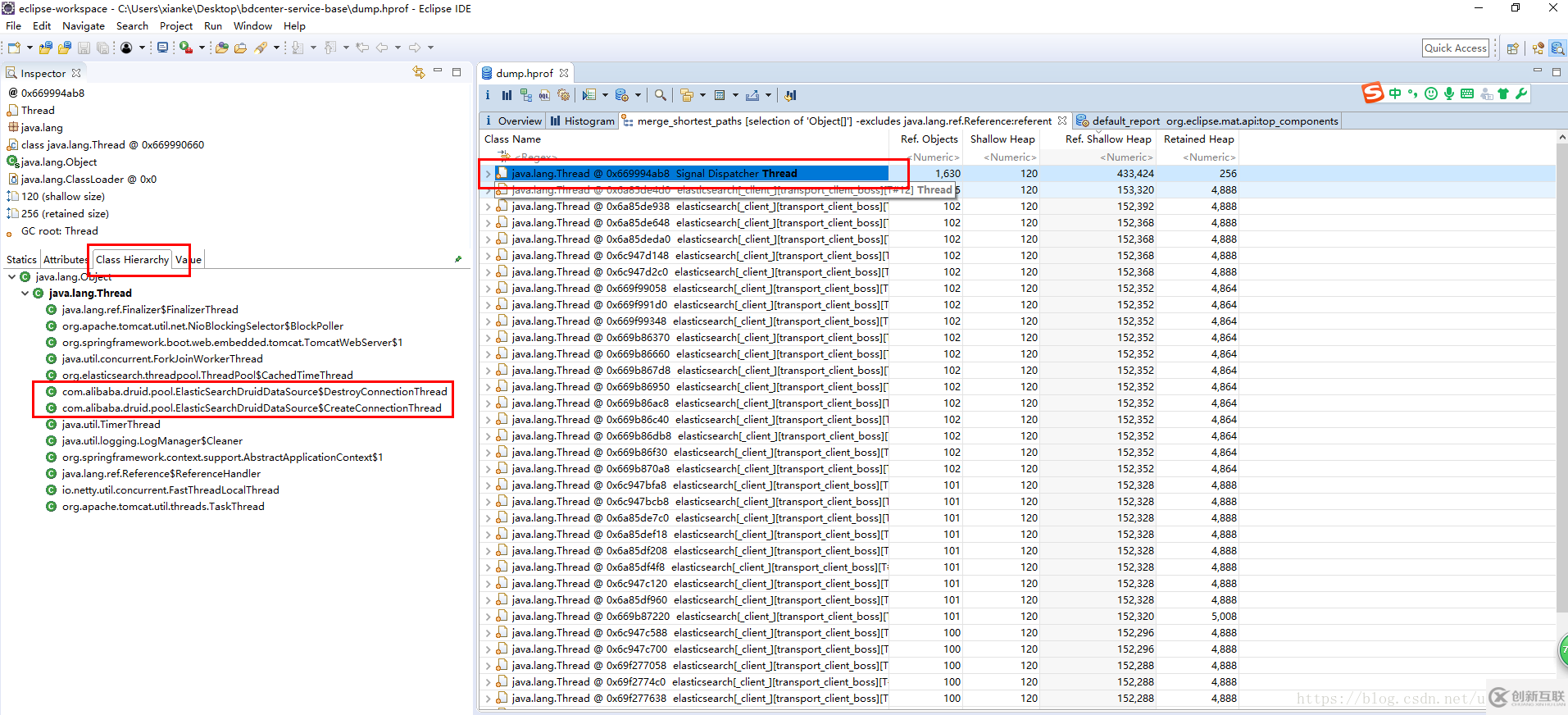Expand the Signal Dispatcher Thread row
The width and height of the screenshot is (1568, 715).
pos(489,174)
